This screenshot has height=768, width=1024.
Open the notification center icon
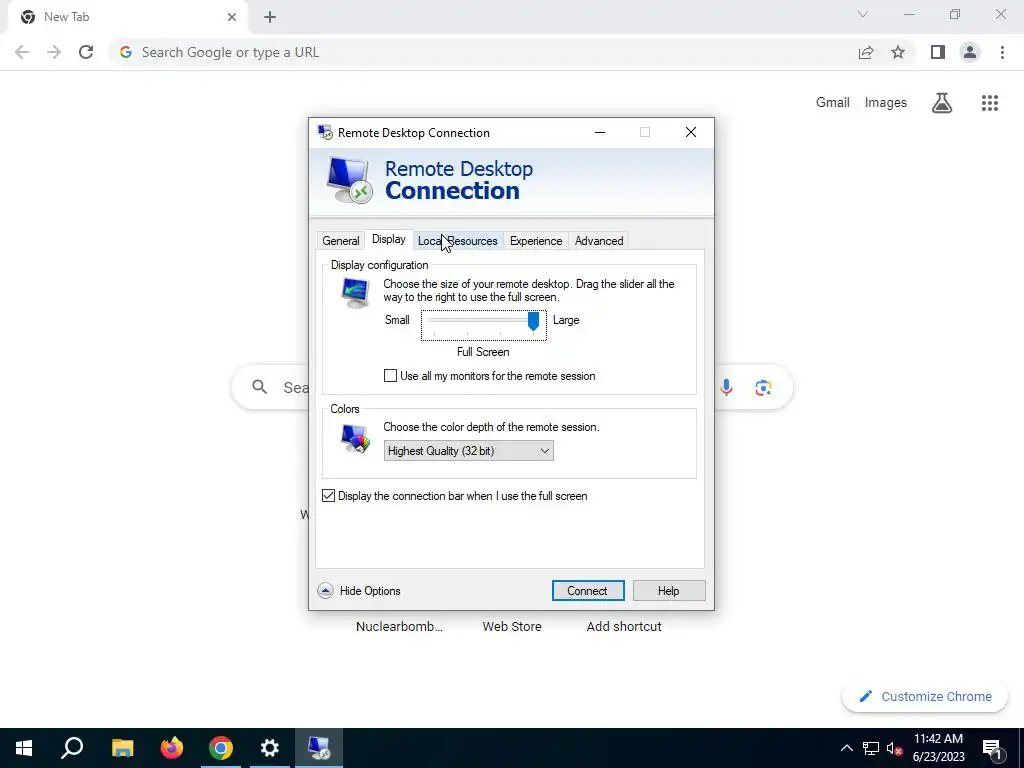point(992,748)
